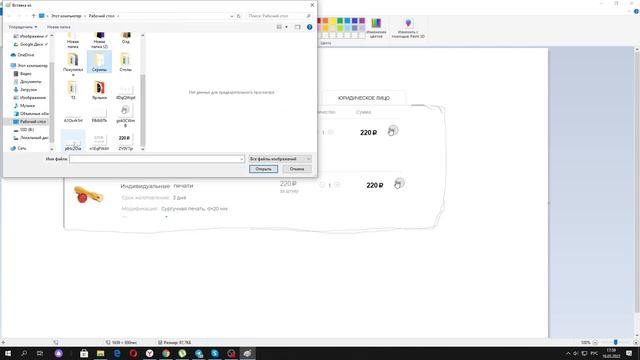
Task: Click the search Рабочий стол field
Action: click(x=280, y=16)
